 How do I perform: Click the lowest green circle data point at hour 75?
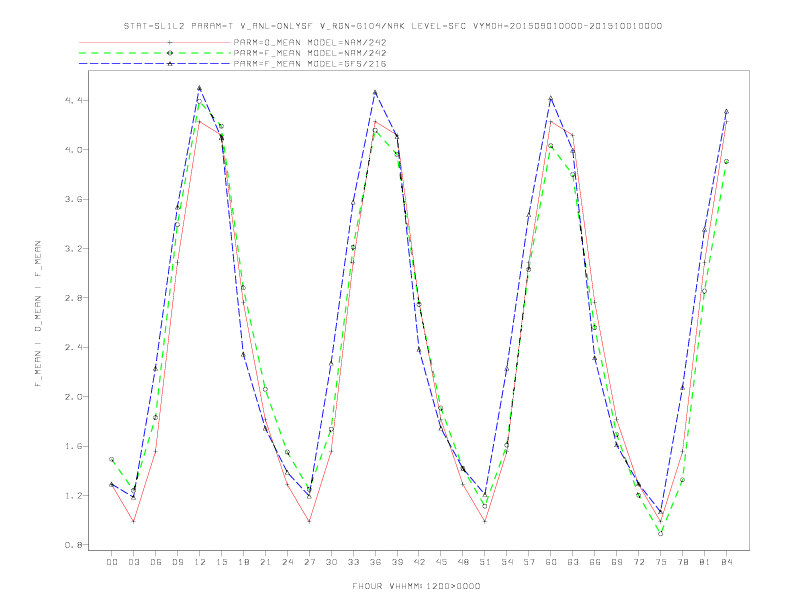point(661,533)
